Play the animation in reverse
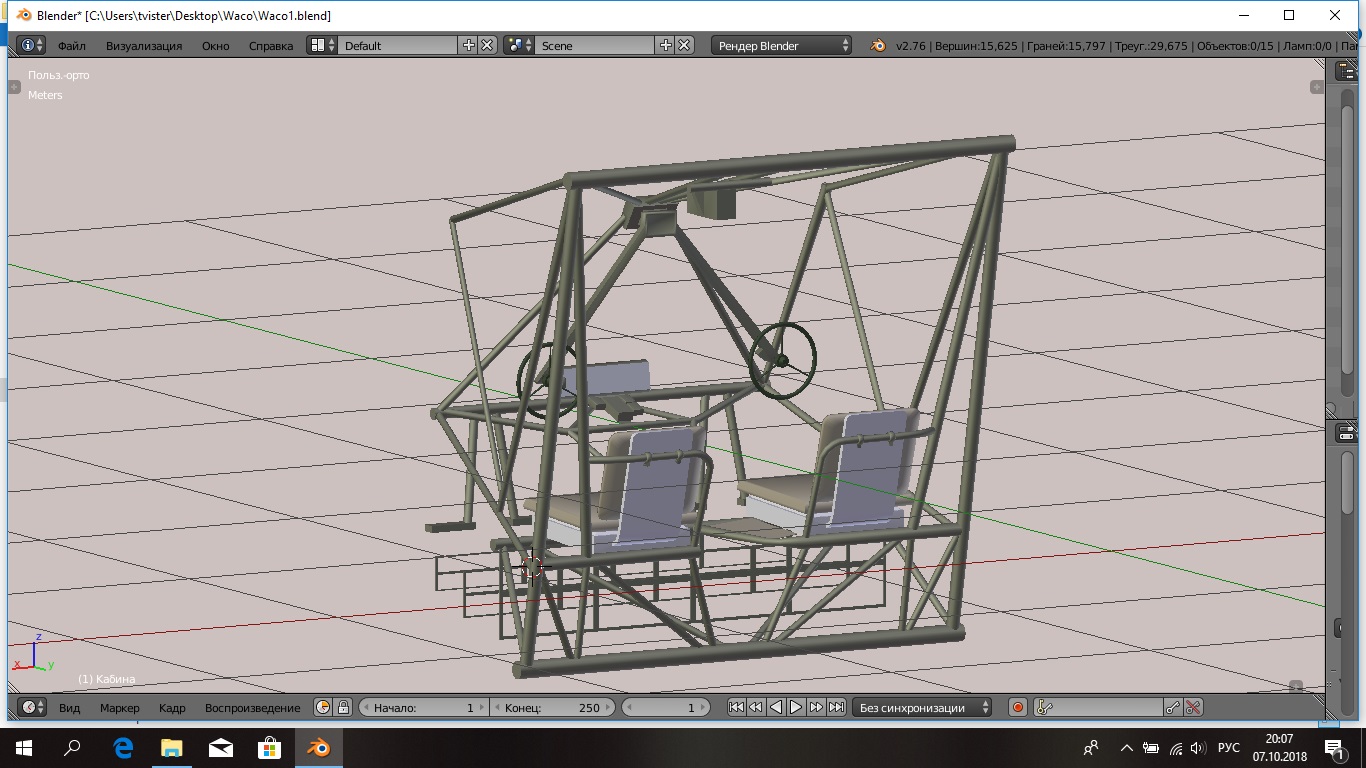 click(x=776, y=707)
